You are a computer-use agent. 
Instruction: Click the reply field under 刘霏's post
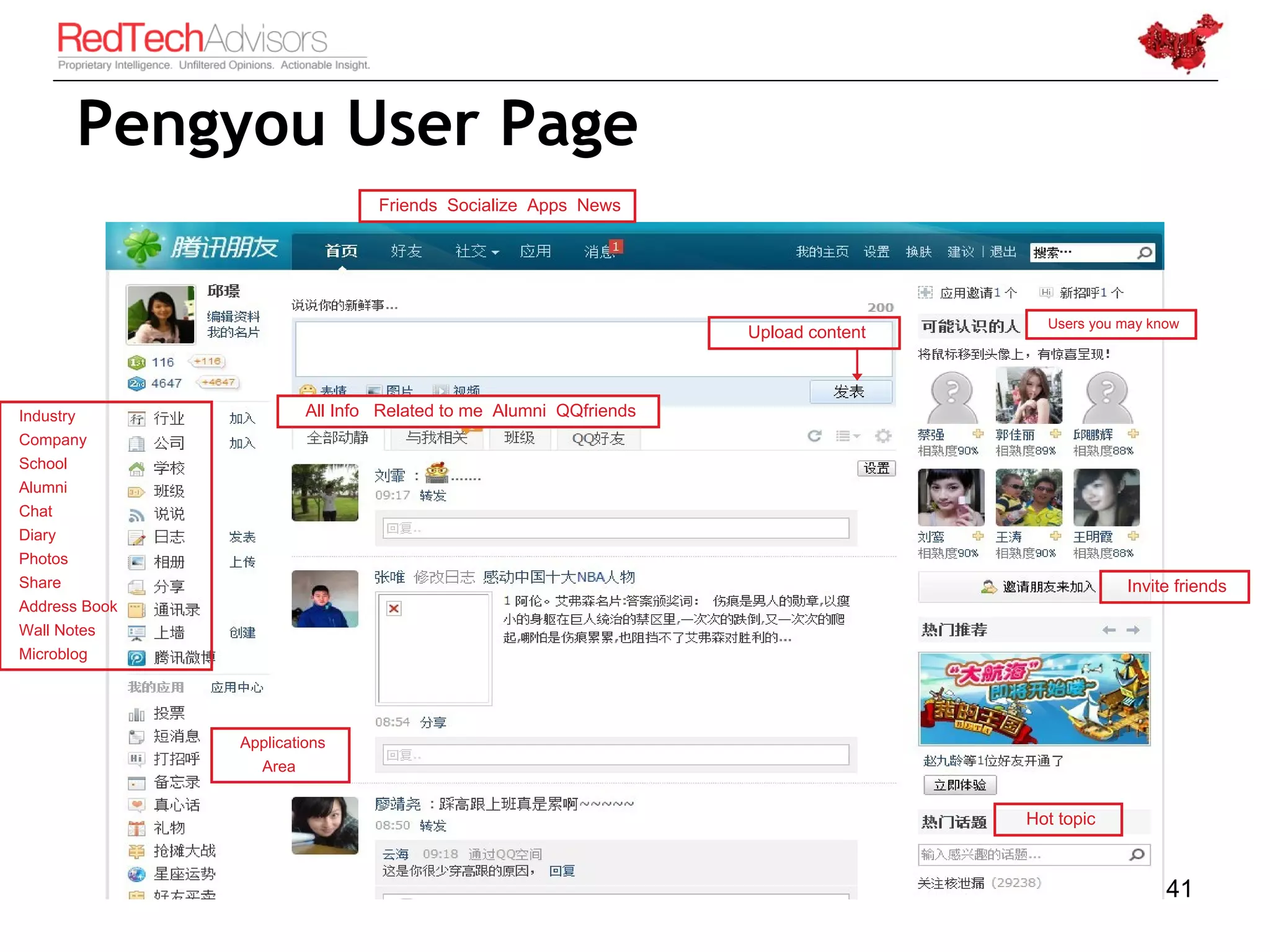(615, 529)
